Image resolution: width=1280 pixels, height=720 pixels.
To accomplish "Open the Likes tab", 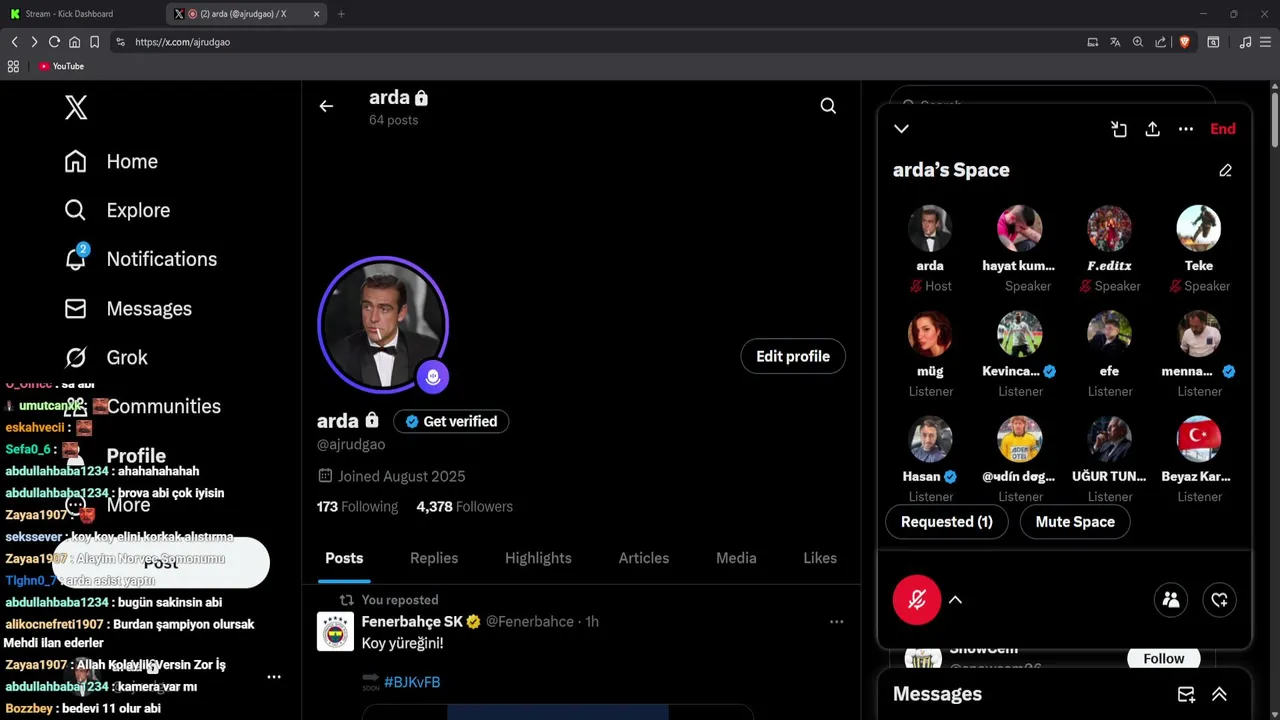I will tap(820, 558).
